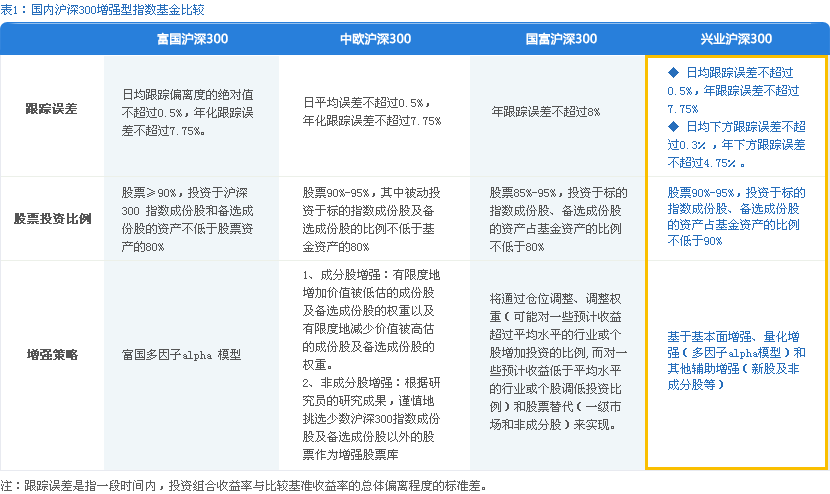Click the table title 表1：国内沪深300增强型指数基金比较
This screenshot has width=830, height=494.
pos(102,10)
